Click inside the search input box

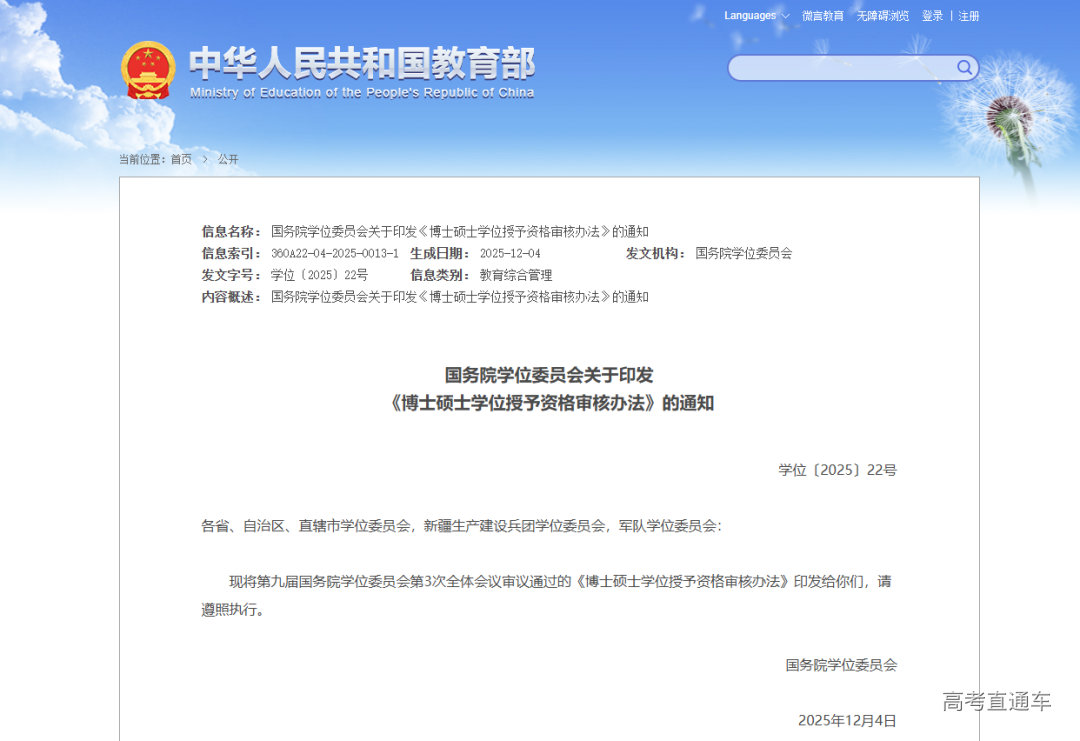(840, 67)
